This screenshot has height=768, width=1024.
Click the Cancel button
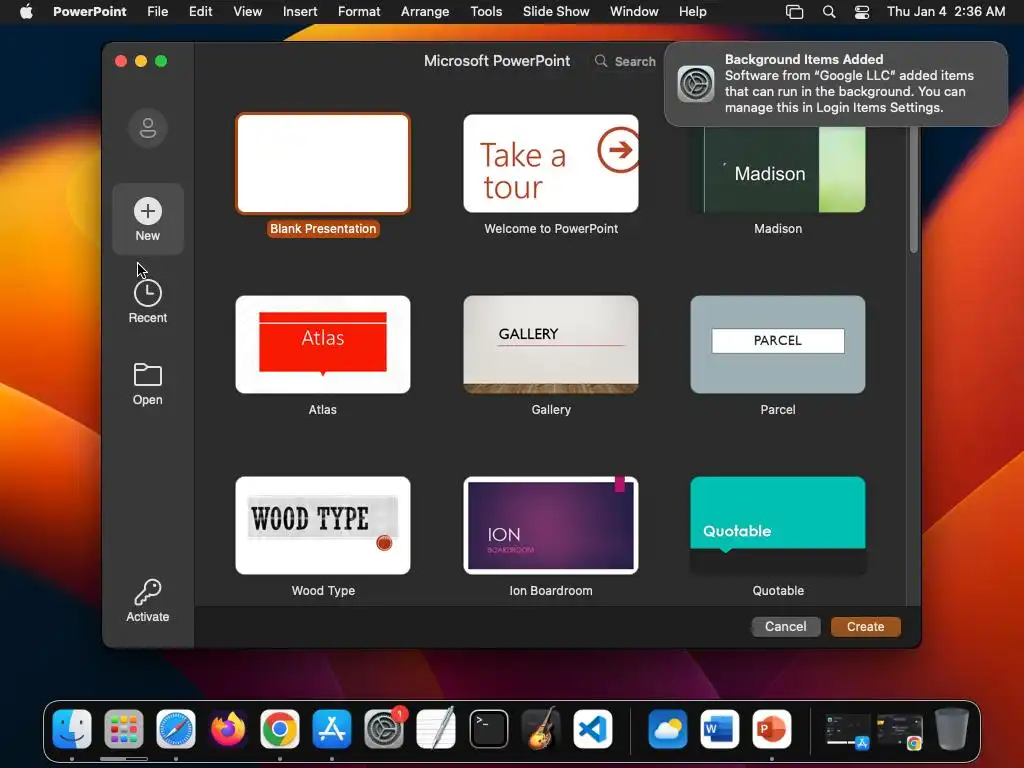point(786,626)
